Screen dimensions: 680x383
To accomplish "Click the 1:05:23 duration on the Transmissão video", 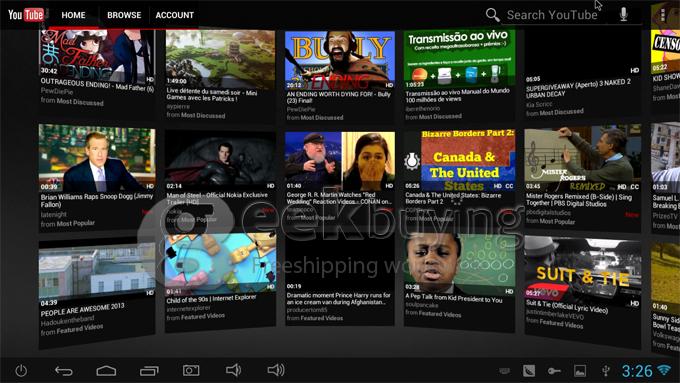I will [415, 84].
